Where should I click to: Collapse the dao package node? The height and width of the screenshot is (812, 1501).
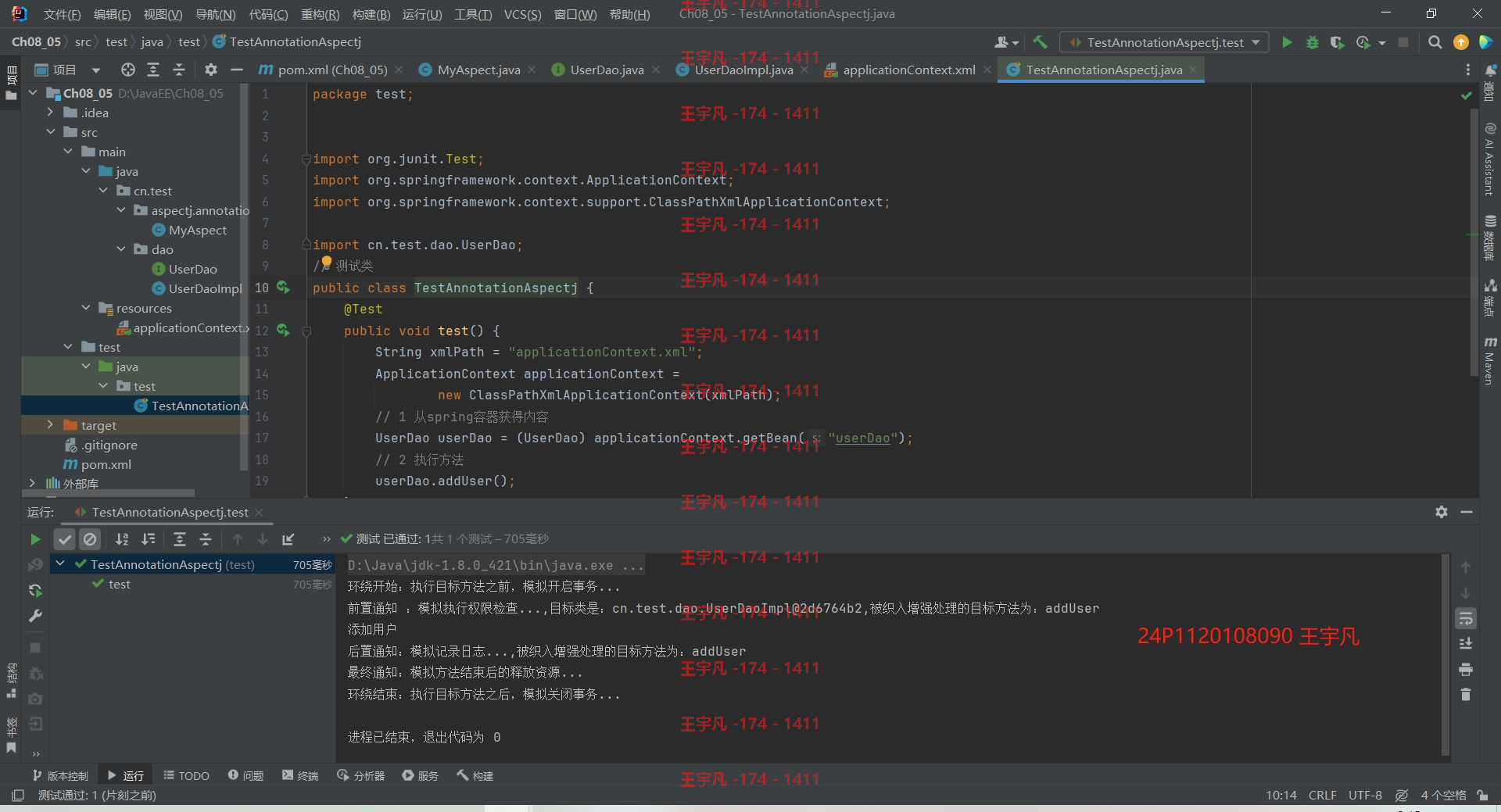click(121, 249)
